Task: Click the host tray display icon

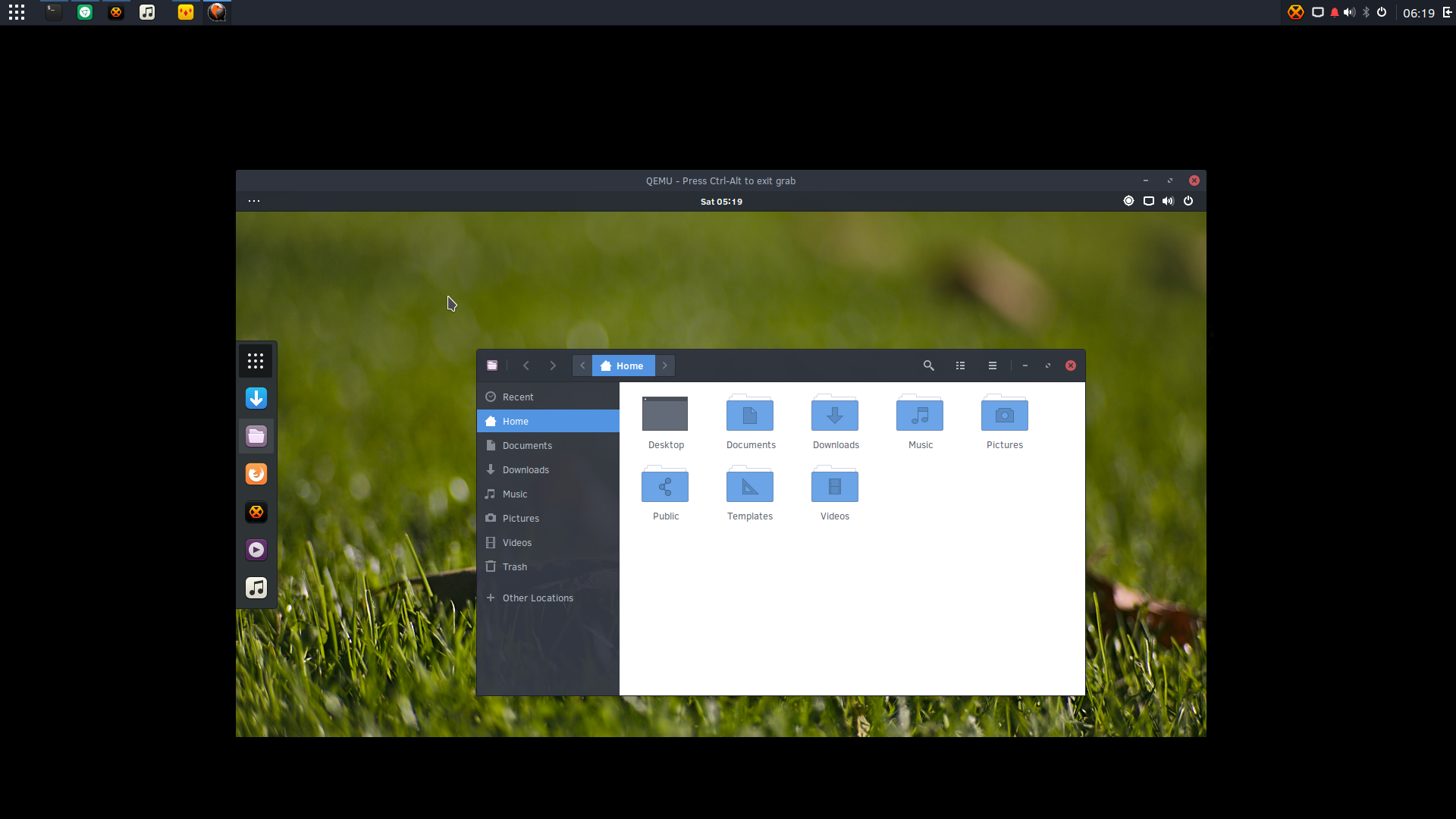Action: tap(1318, 12)
